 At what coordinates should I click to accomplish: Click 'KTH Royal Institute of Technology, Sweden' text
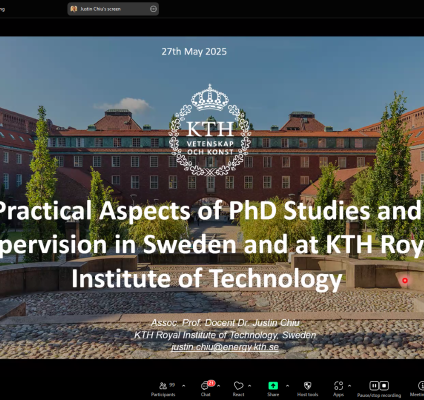(225, 335)
